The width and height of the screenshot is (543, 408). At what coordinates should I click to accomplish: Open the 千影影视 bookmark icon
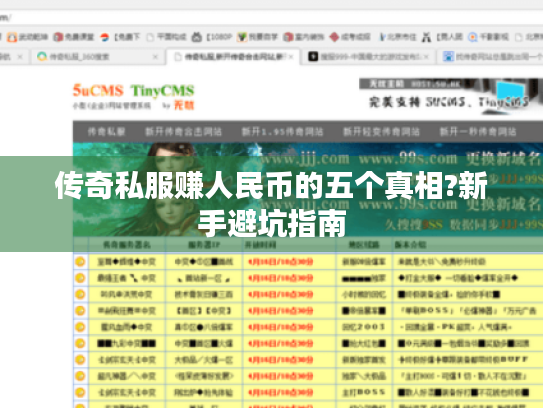coord(472,37)
